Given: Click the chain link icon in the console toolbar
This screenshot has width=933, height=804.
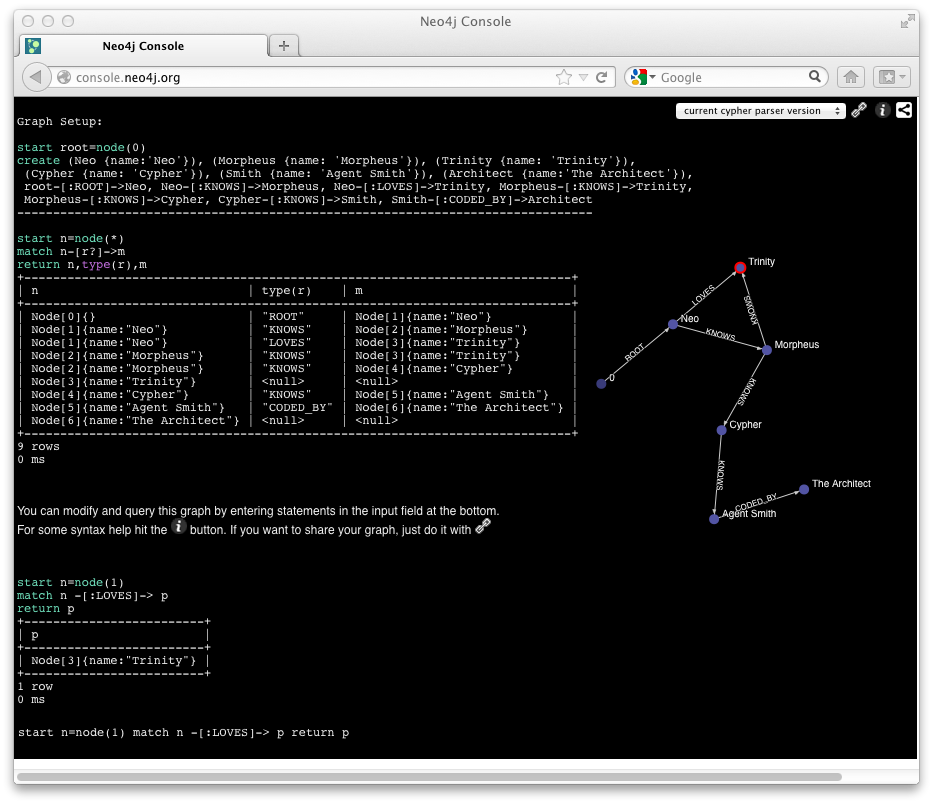Looking at the screenshot, I should 858,110.
